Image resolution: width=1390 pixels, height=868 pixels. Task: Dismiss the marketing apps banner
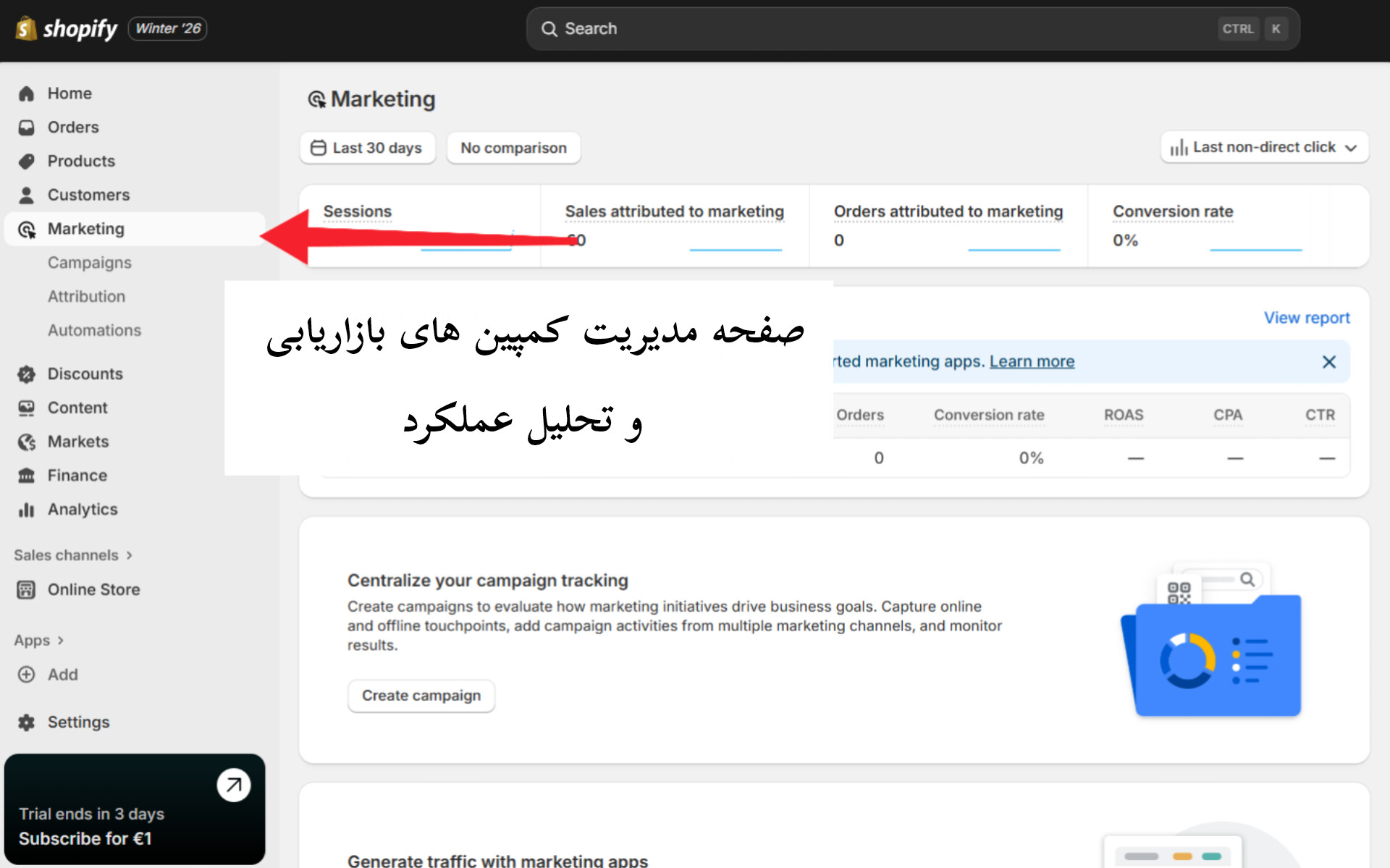(x=1328, y=362)
